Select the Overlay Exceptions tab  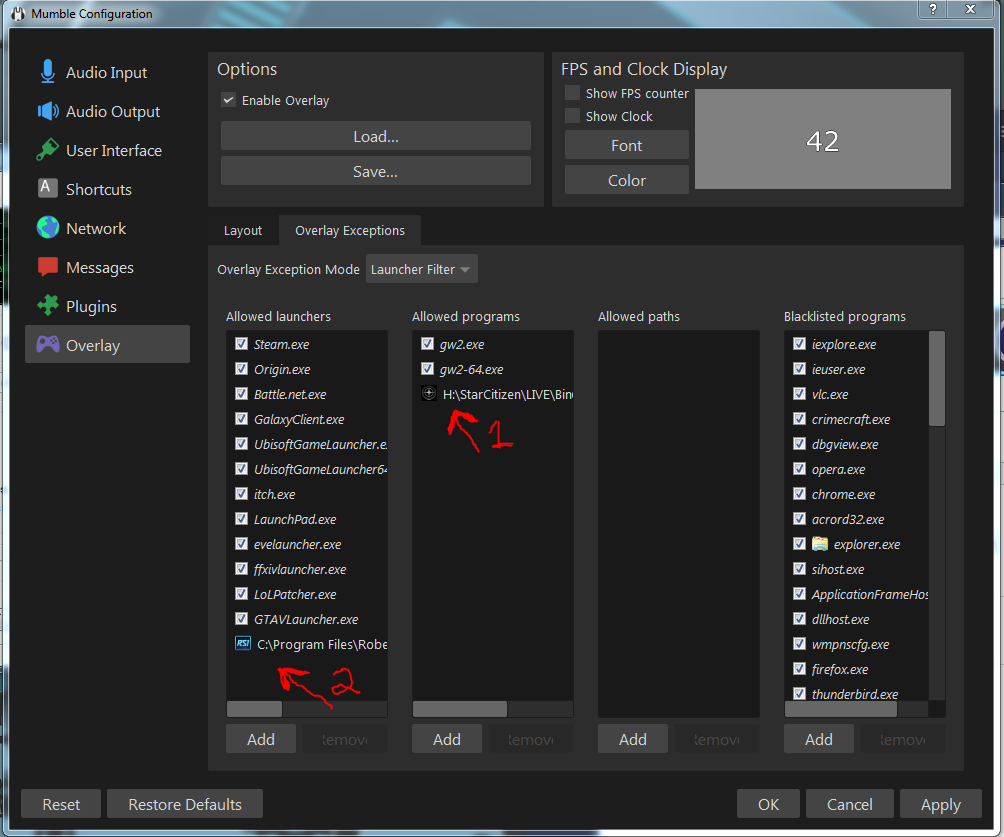[349, 230]
